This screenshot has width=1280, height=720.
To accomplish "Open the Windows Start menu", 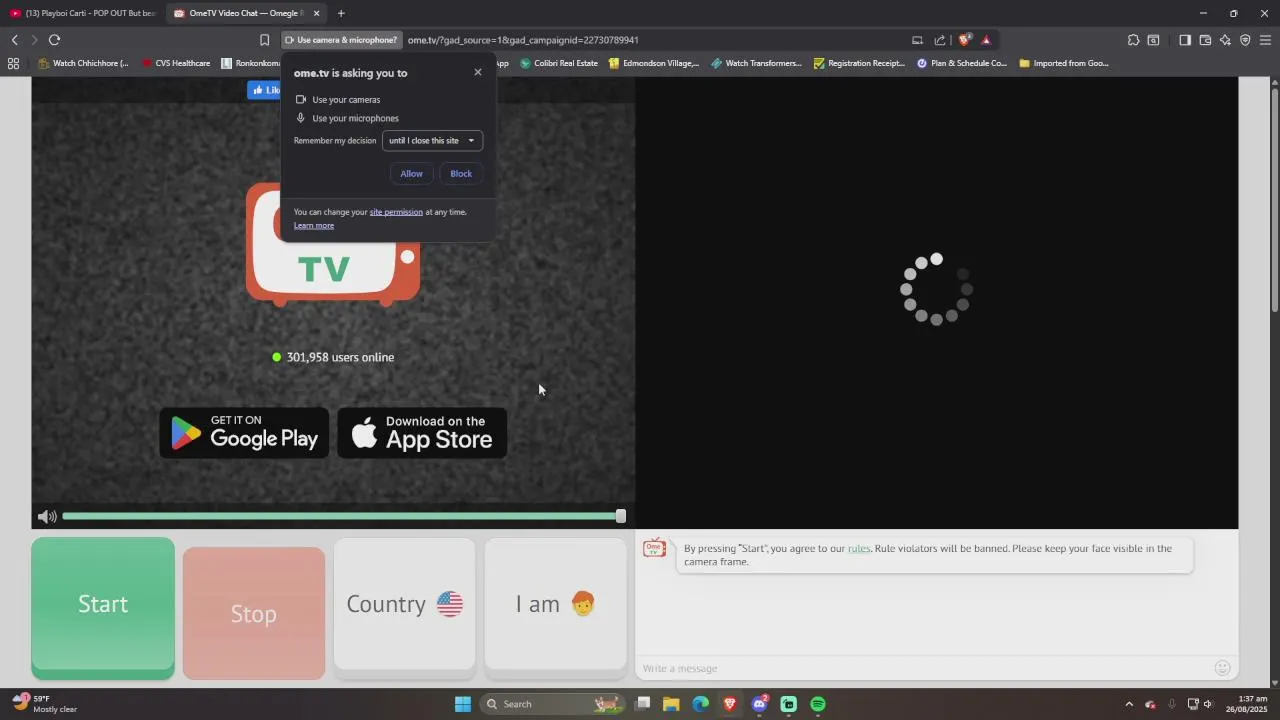I will 462,704.
